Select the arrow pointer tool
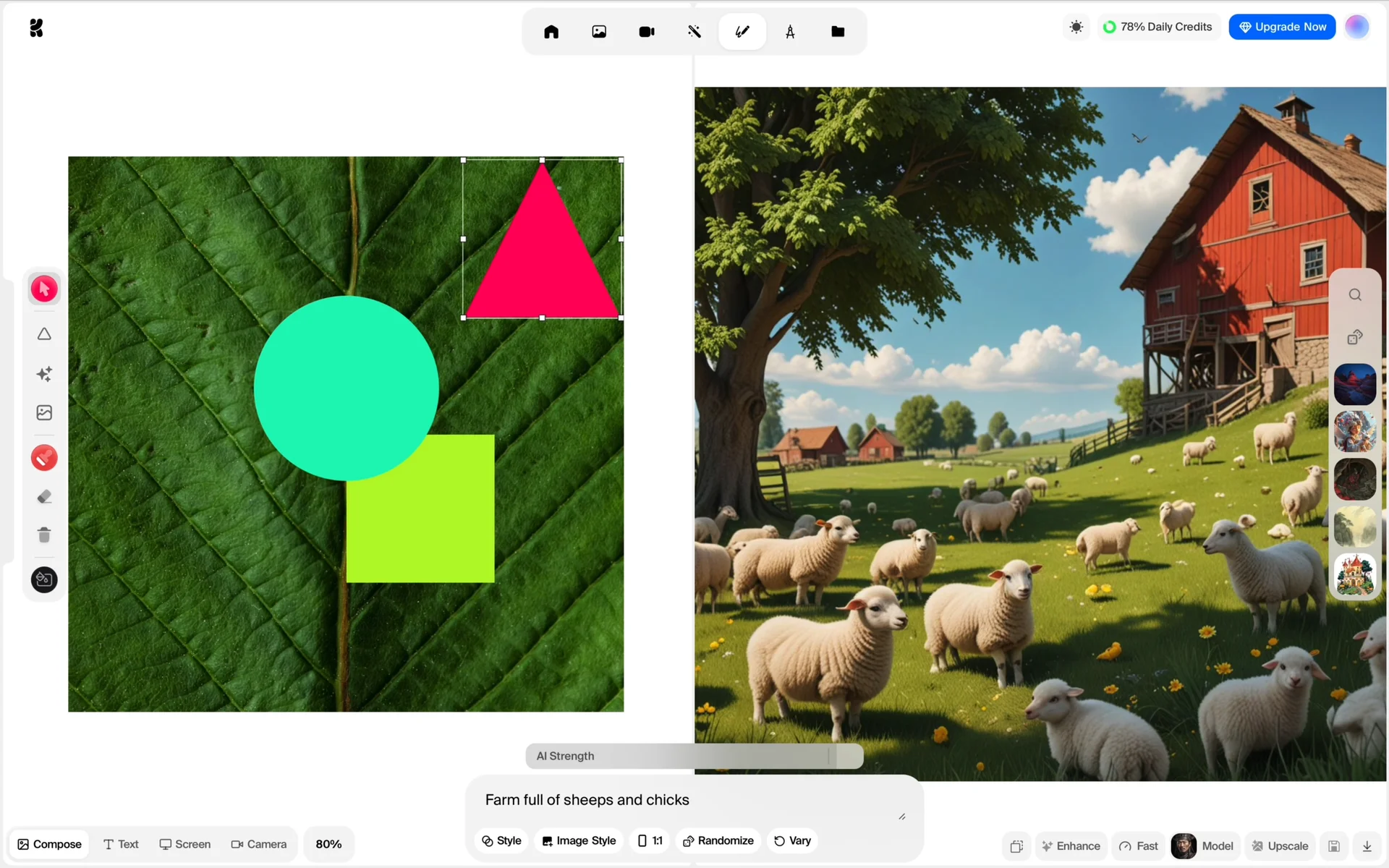The width and height of the screenshot is (1389, 868). click(x=44, y=289)
